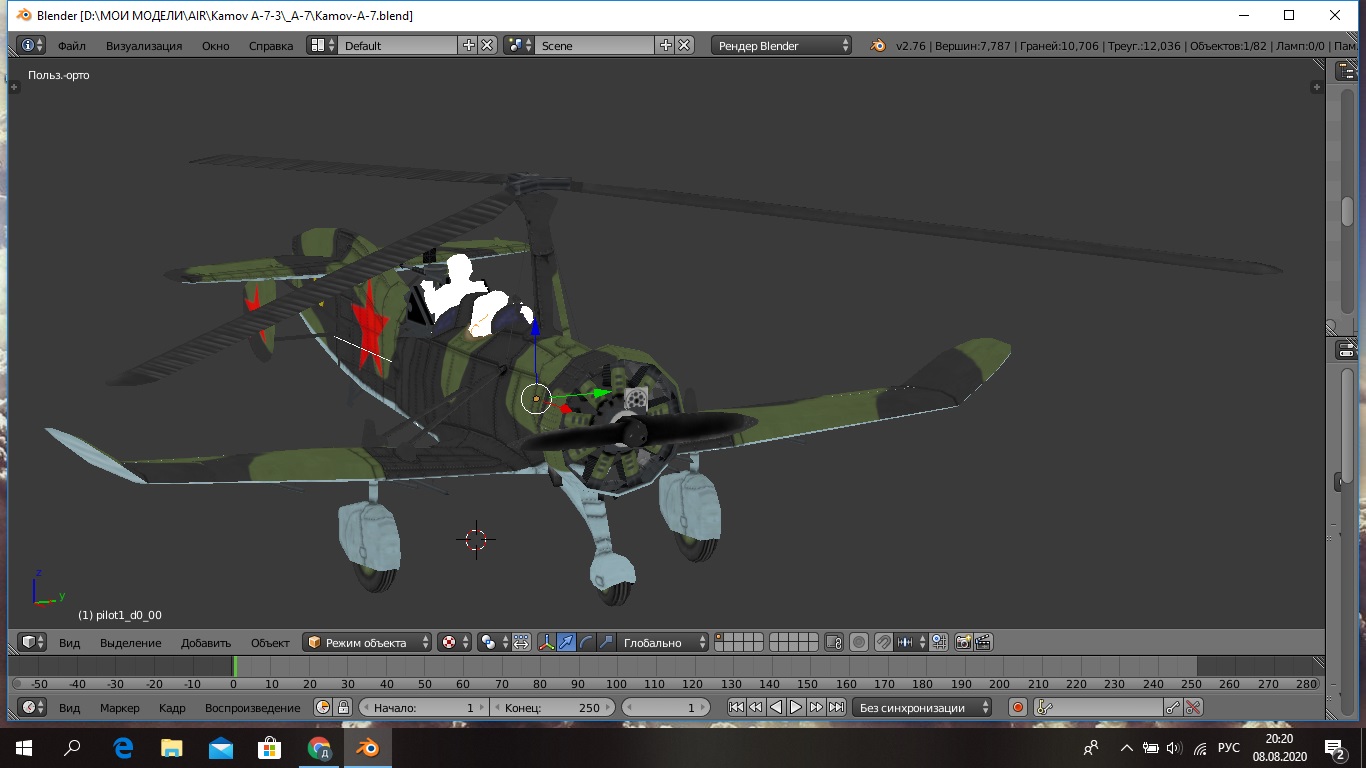Open the Режим объекта mode dropdown
1366x768 pixels.
pos(368,642)
